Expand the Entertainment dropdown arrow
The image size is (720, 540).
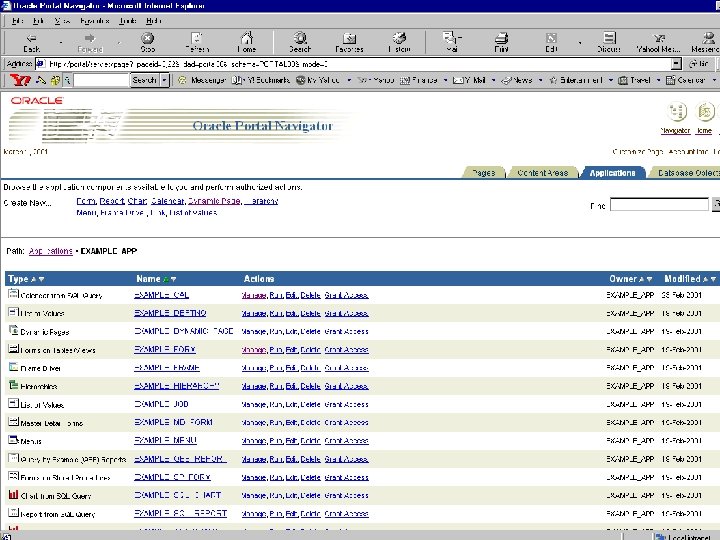coord(611,80)
